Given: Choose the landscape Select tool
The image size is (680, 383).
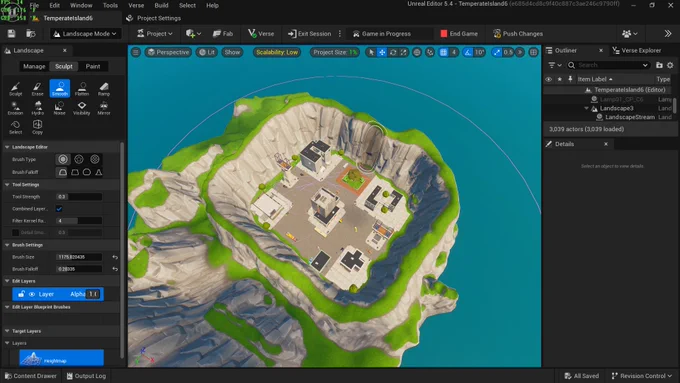Looking at the screenshot, I should point(15,127).
